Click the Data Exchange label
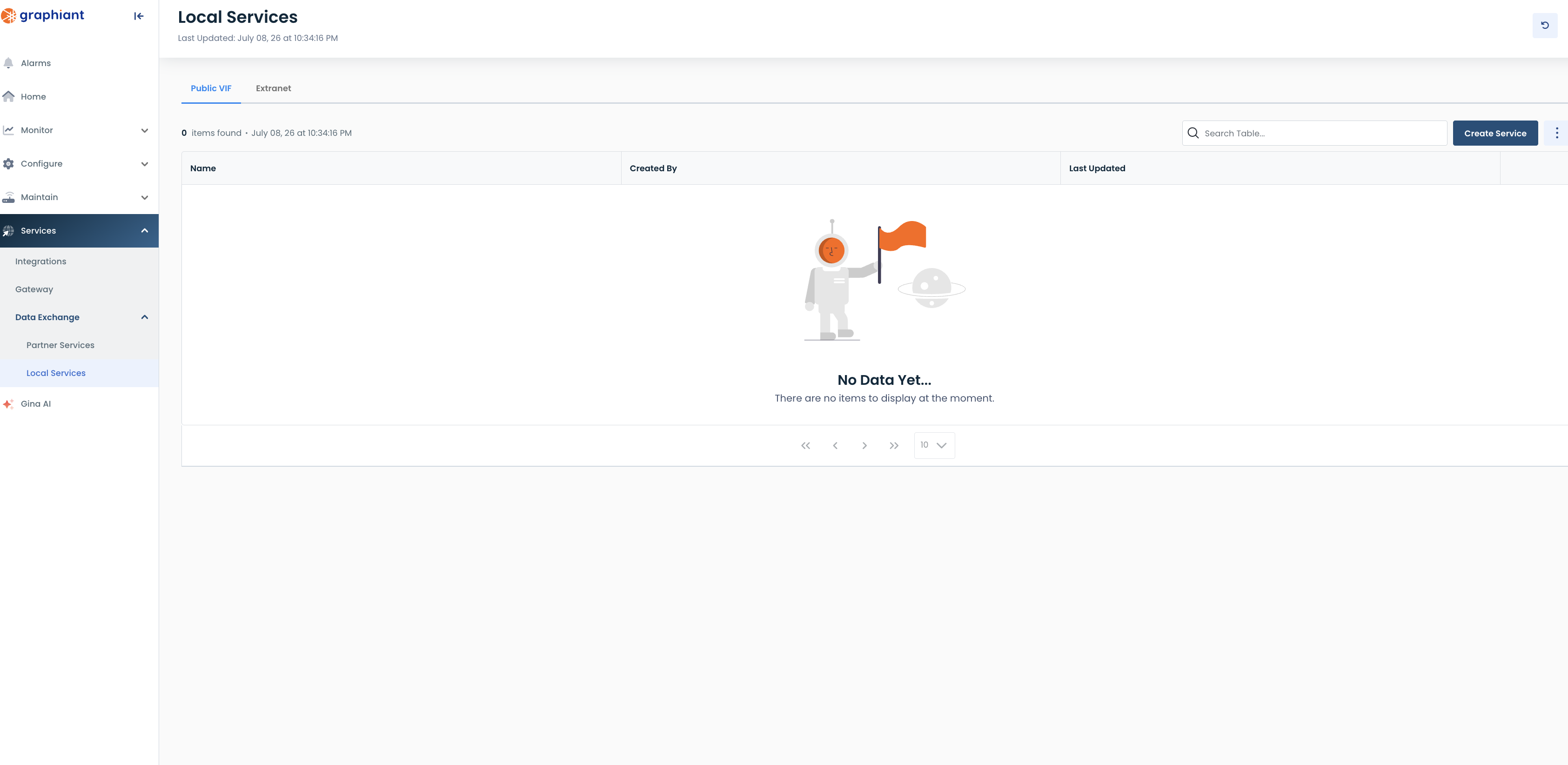This screenshot has width=1568, height=765. (x=47, y=317)
